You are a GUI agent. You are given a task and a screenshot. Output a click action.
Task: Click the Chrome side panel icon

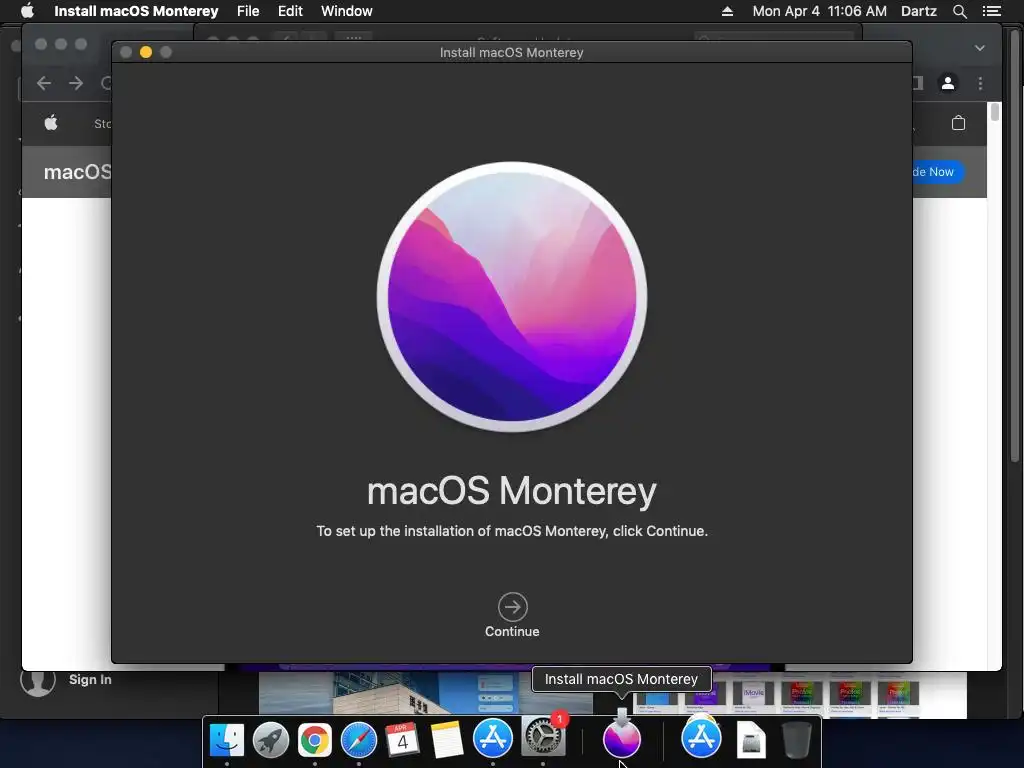click(918, 83)
